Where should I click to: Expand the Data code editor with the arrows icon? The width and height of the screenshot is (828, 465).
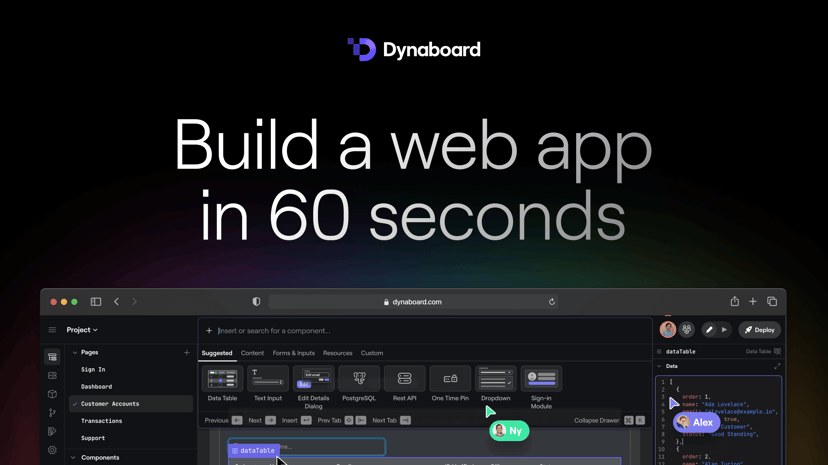[777, 366]
